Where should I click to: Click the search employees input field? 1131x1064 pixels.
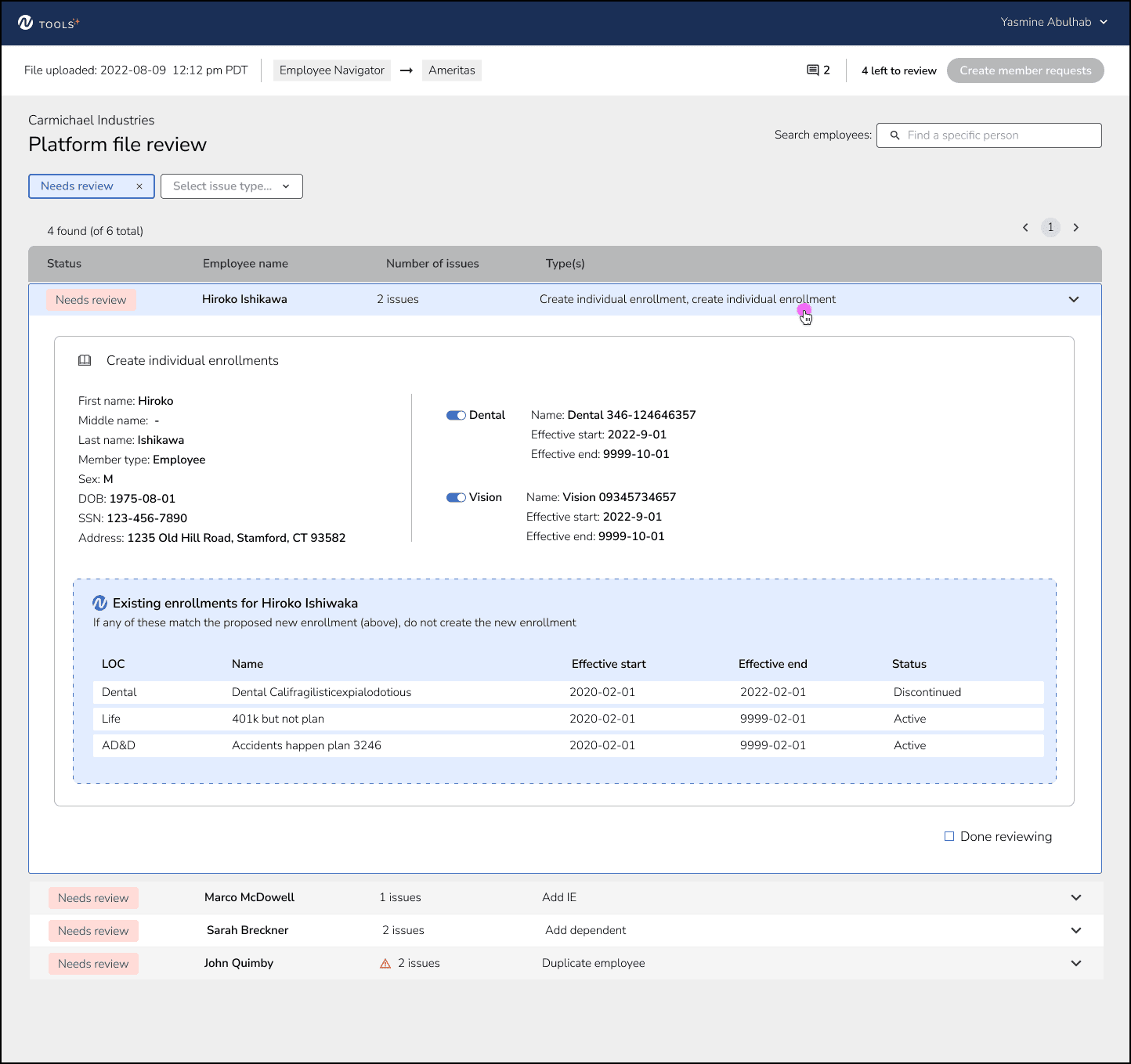point(989,135)
